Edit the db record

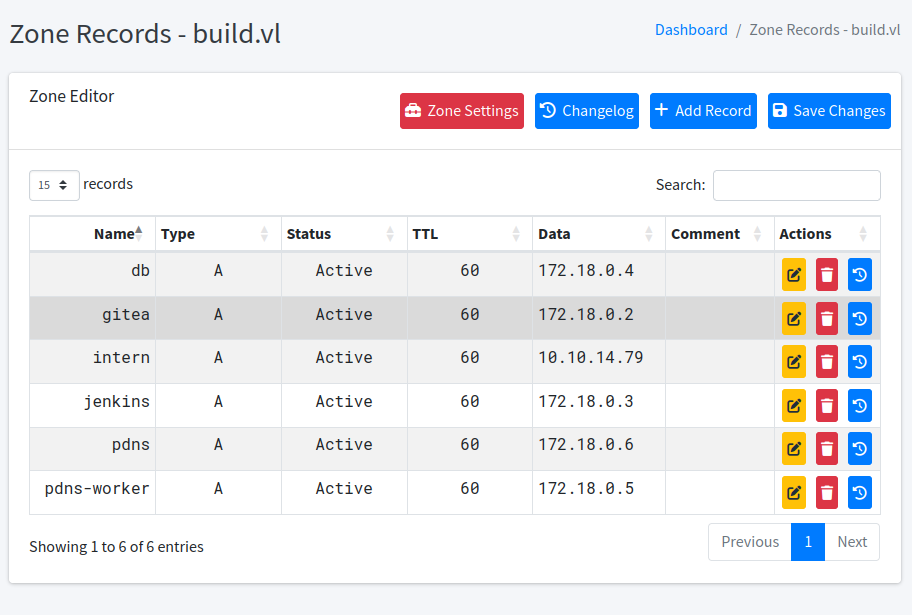click(794, 275)
